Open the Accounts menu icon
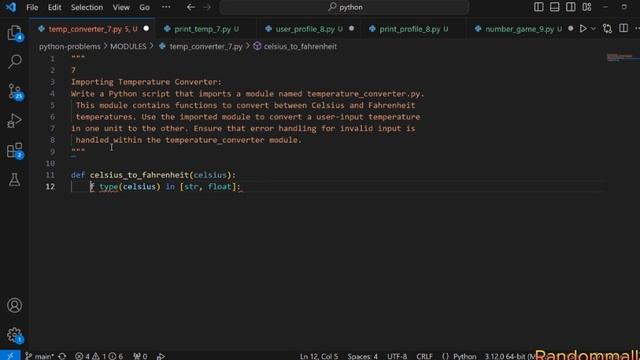 (x=14, y=305)
